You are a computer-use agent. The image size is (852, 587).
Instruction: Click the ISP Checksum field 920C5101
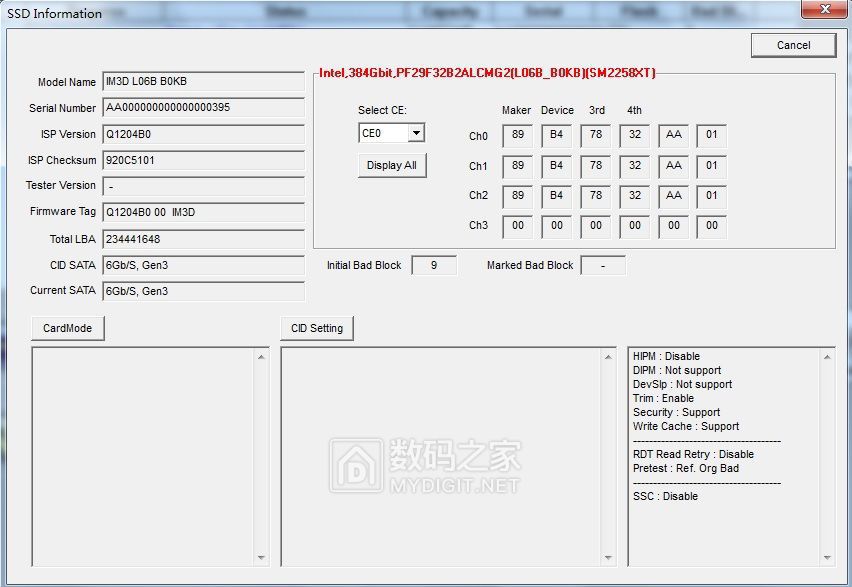pos(203,160)
